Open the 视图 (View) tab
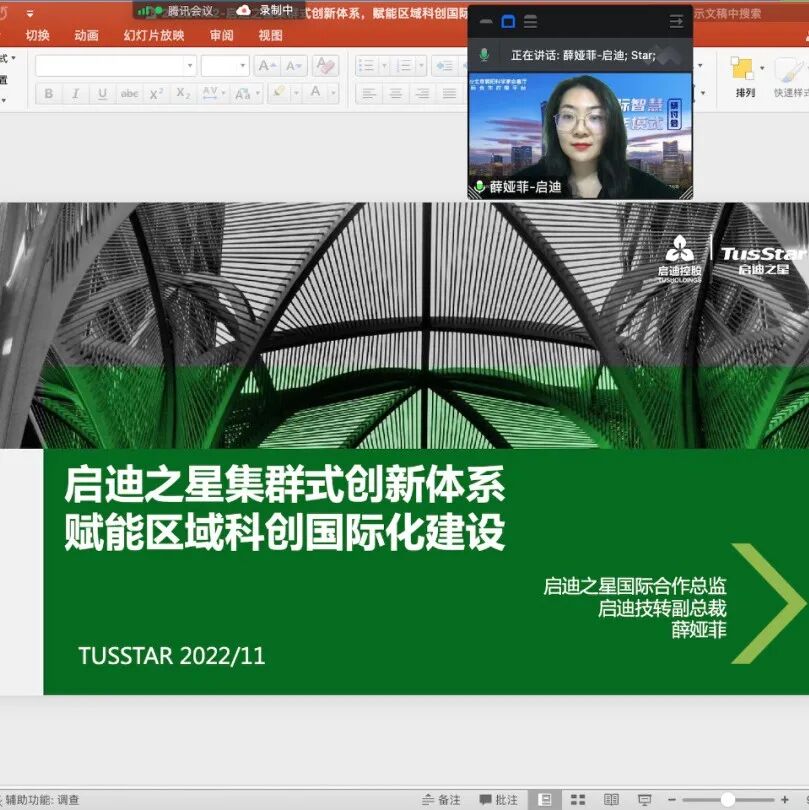809x810 pixels. tap(270, 35)
